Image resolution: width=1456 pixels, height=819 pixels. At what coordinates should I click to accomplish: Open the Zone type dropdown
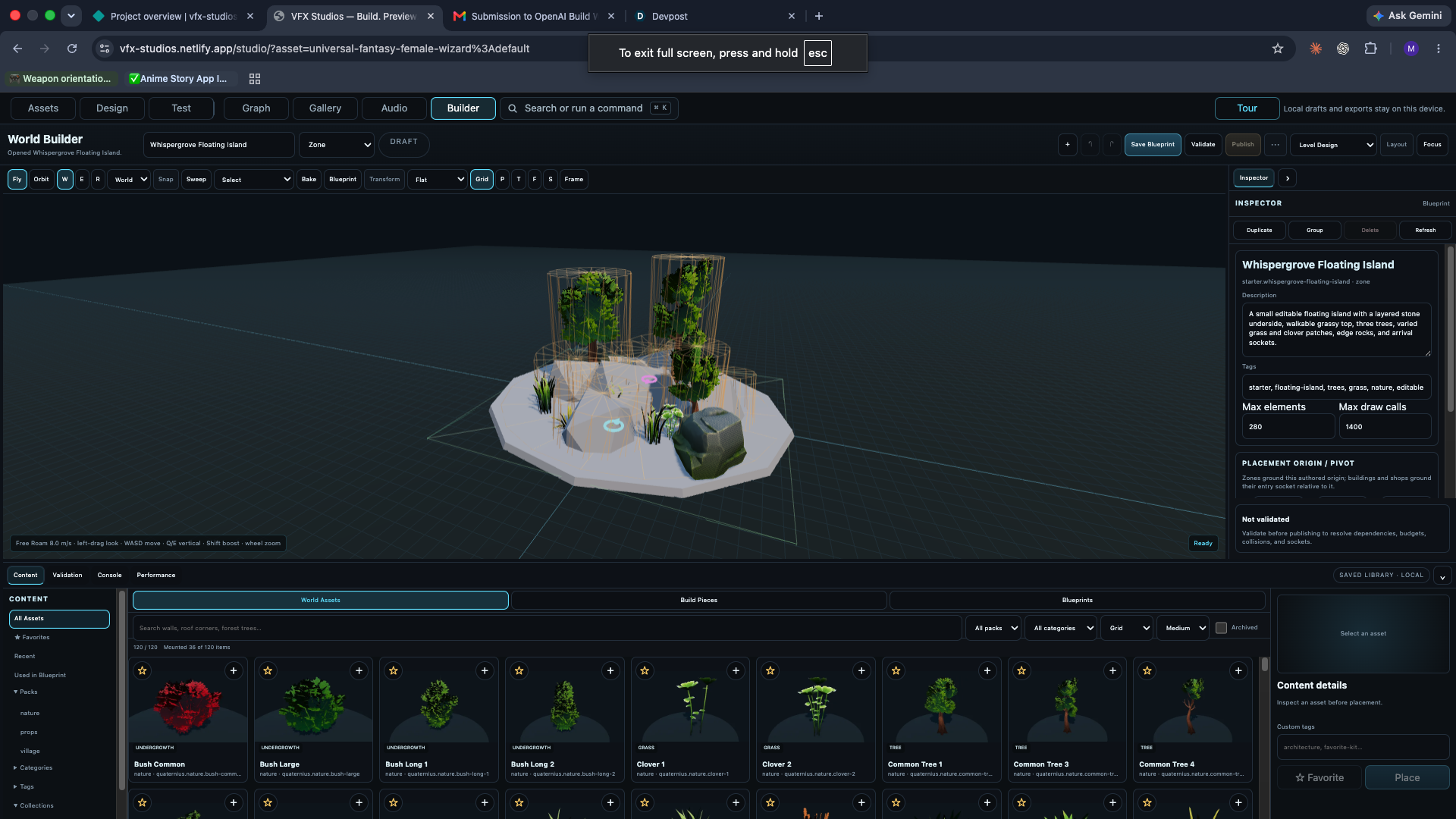click(337, 145)
